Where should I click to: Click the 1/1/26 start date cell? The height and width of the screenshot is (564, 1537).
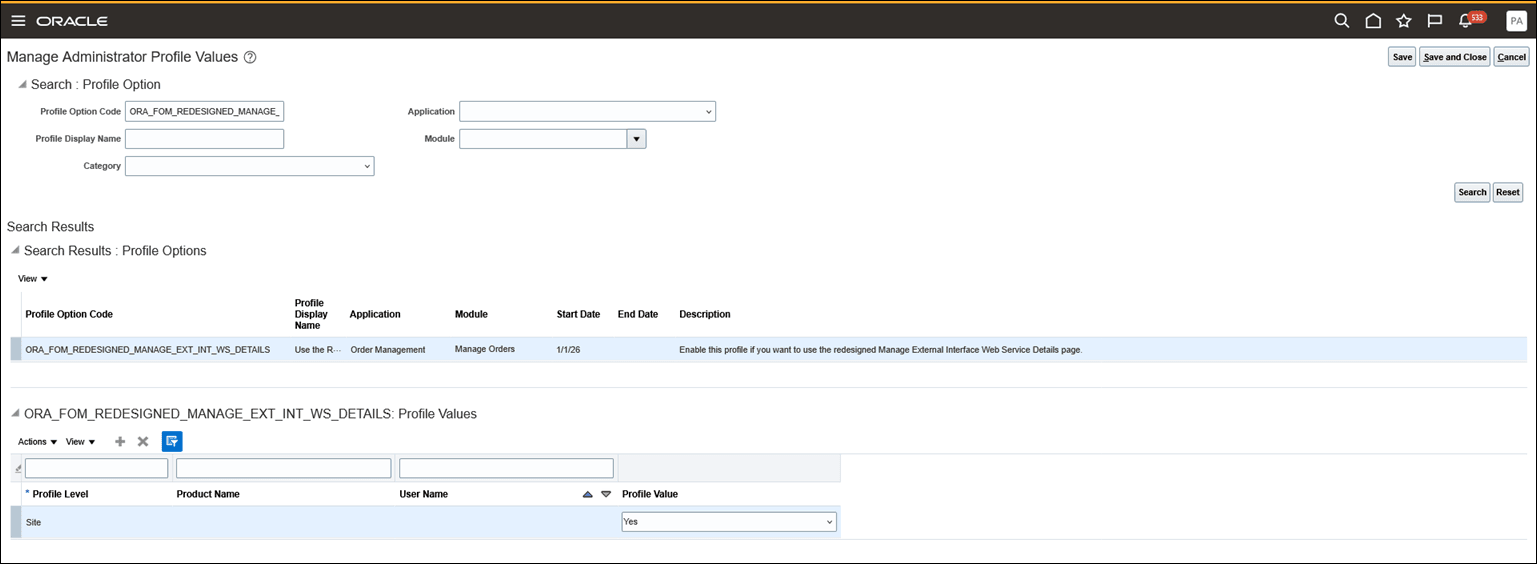coord(569,350)
